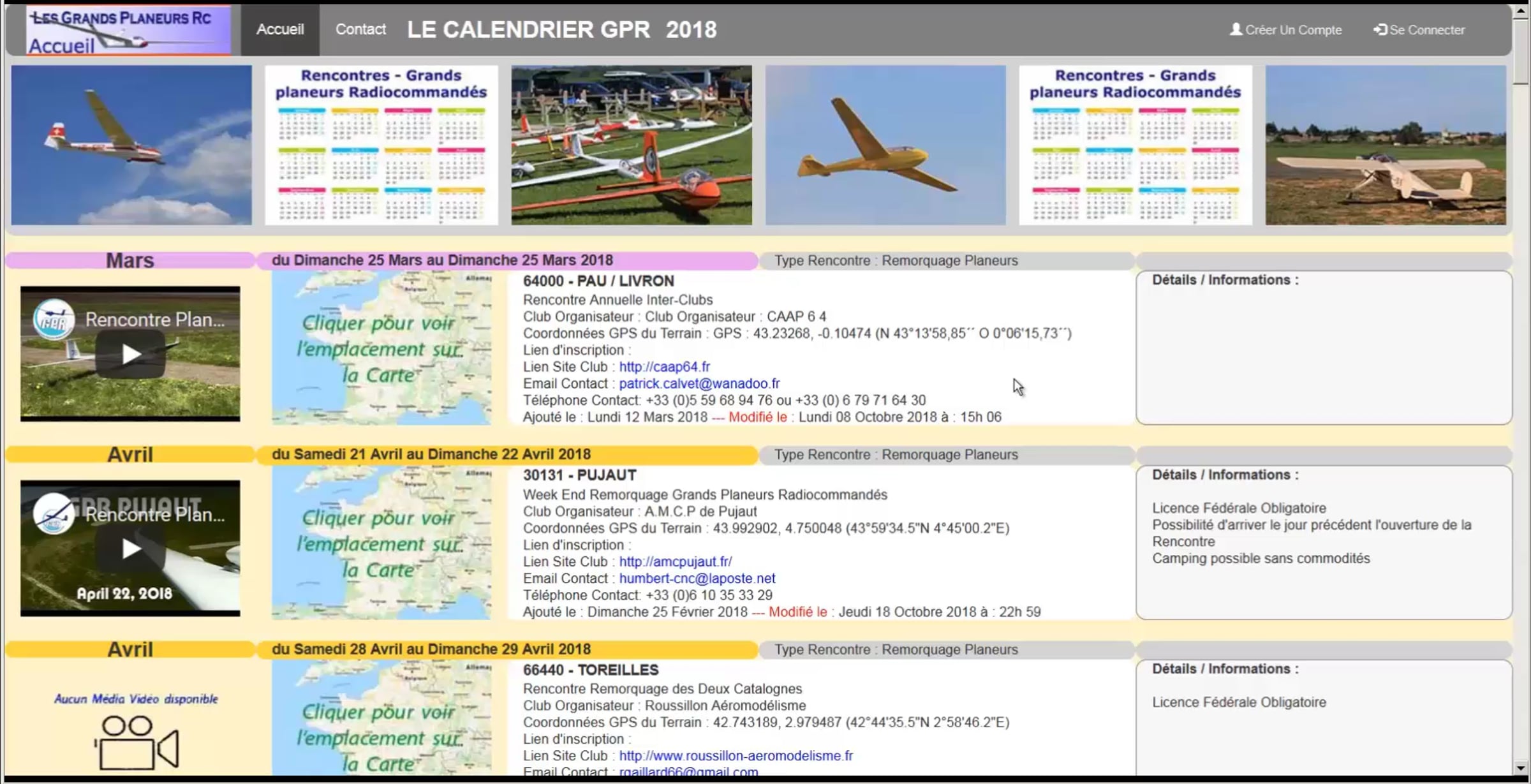The height and width of the screenshot is (784, 1531).
Task: Click the Avril header for 21 Avril event
Action: click(130, 454)
